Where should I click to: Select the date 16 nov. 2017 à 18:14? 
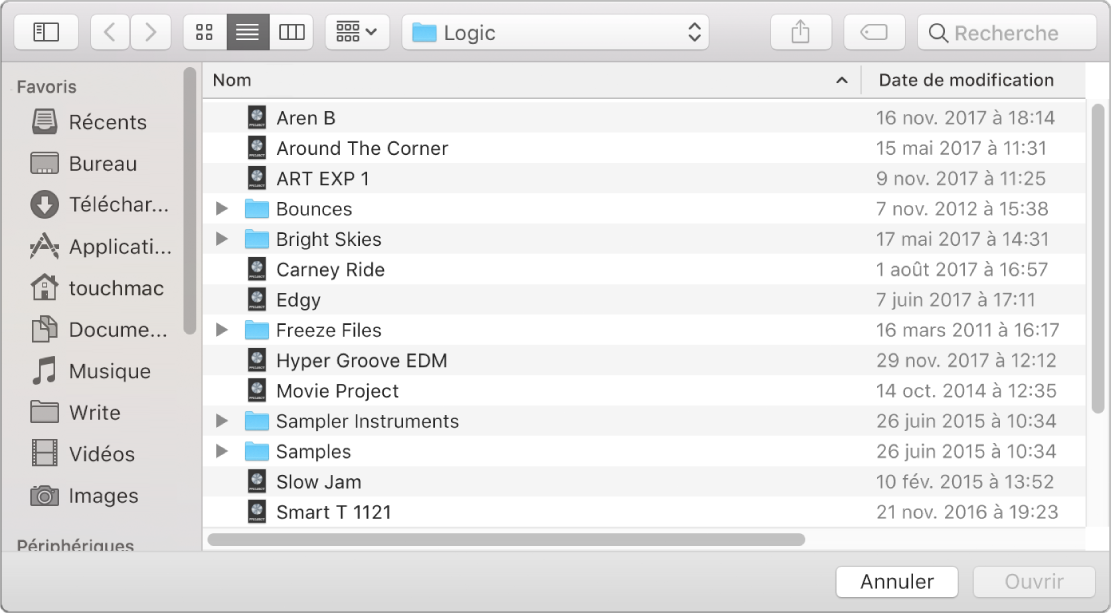pyautogui.click(x=965, y=118)
